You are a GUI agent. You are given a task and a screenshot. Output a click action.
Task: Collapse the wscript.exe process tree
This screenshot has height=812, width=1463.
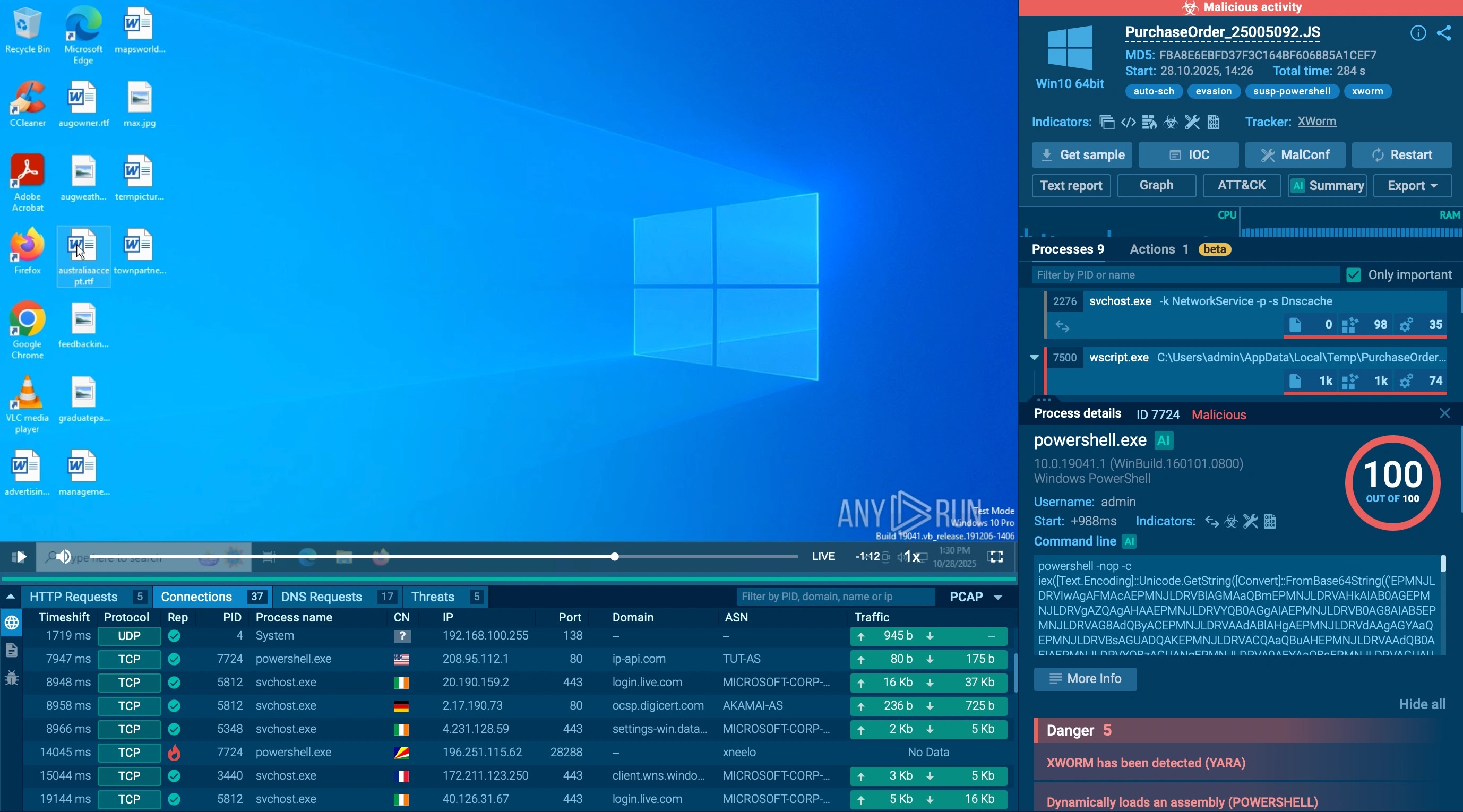click(1034, 358)
